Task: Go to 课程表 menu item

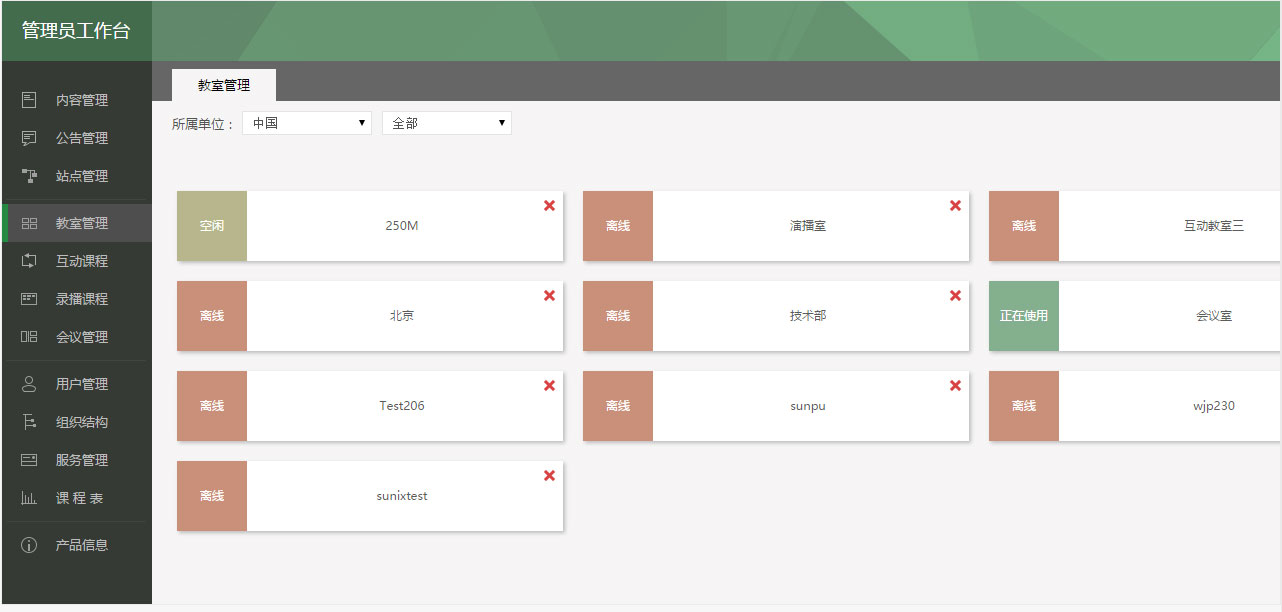Action: (x=77, y=498)
